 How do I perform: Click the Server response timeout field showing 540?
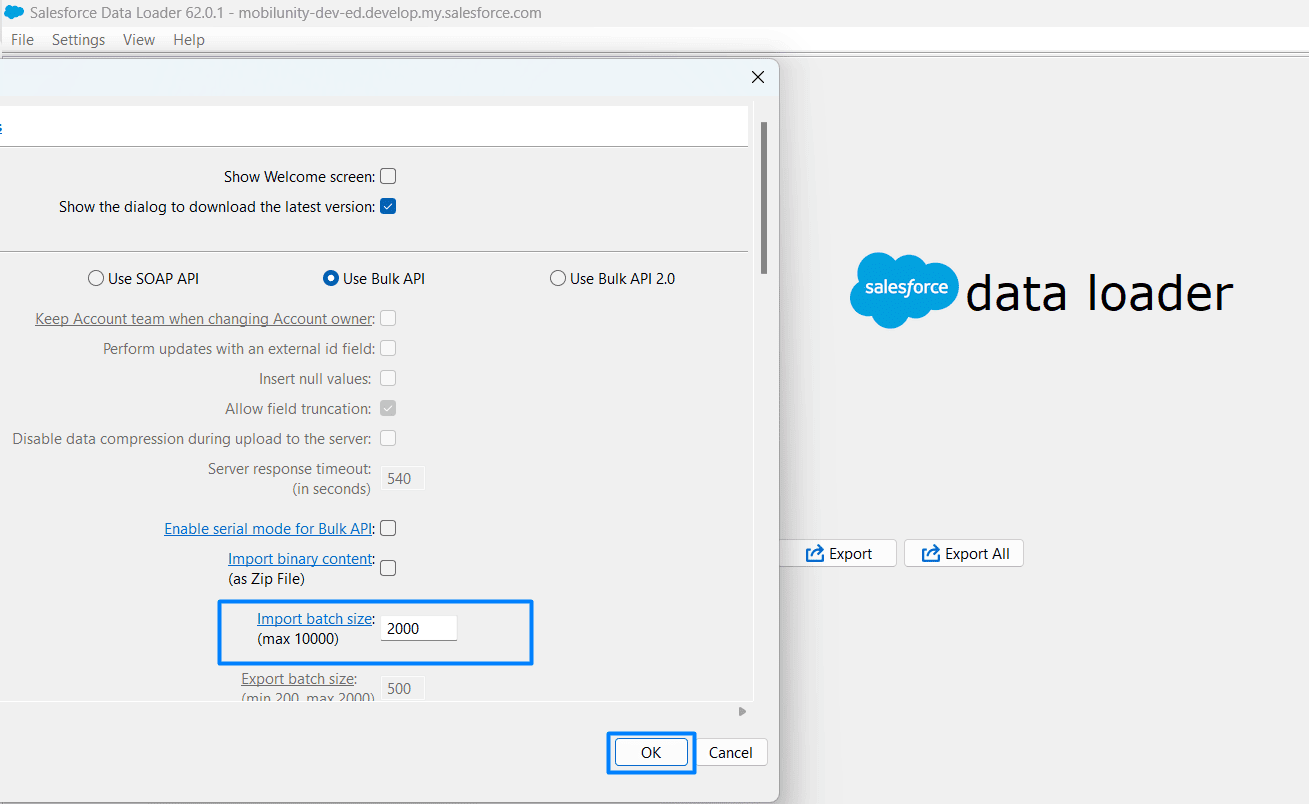pyautogui.click(x=403, y=478)
